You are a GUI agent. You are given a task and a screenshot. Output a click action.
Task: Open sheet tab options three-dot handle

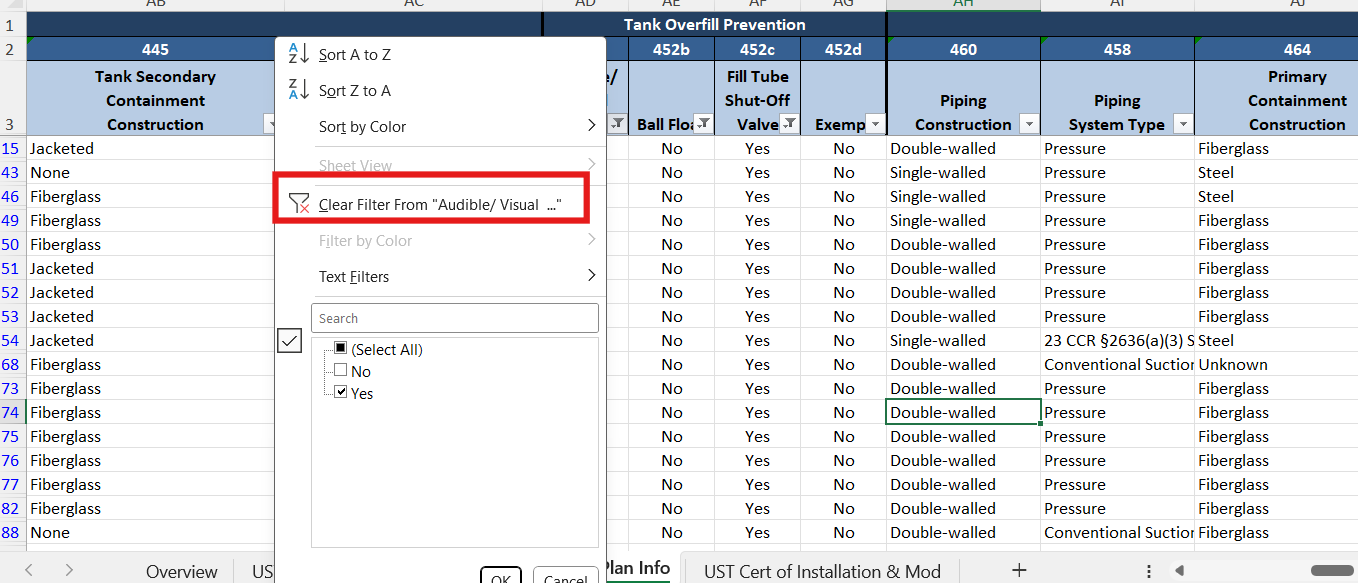[1149, 571]
